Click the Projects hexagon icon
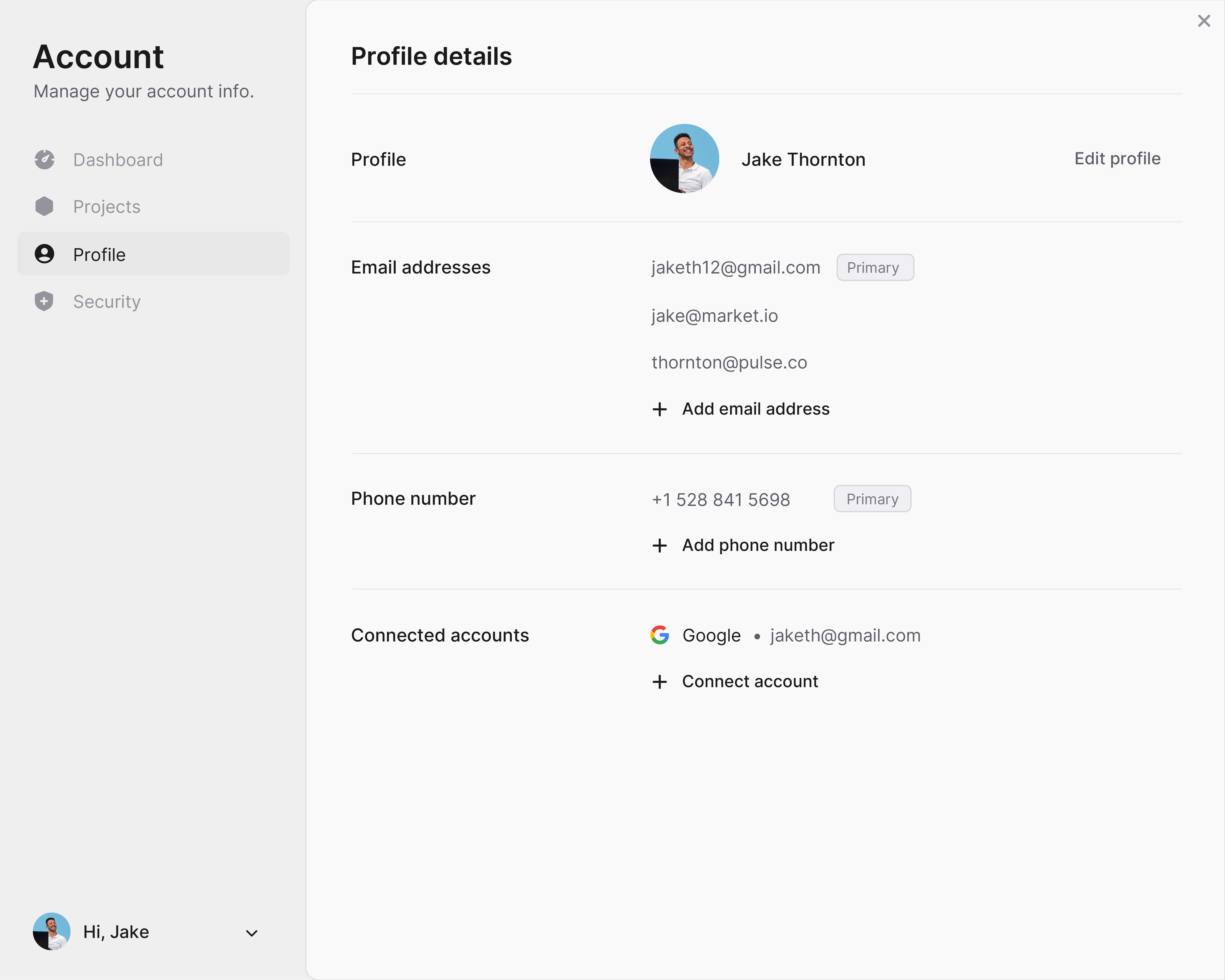This screenshot has height=980, width=1225. pos(44,206)
